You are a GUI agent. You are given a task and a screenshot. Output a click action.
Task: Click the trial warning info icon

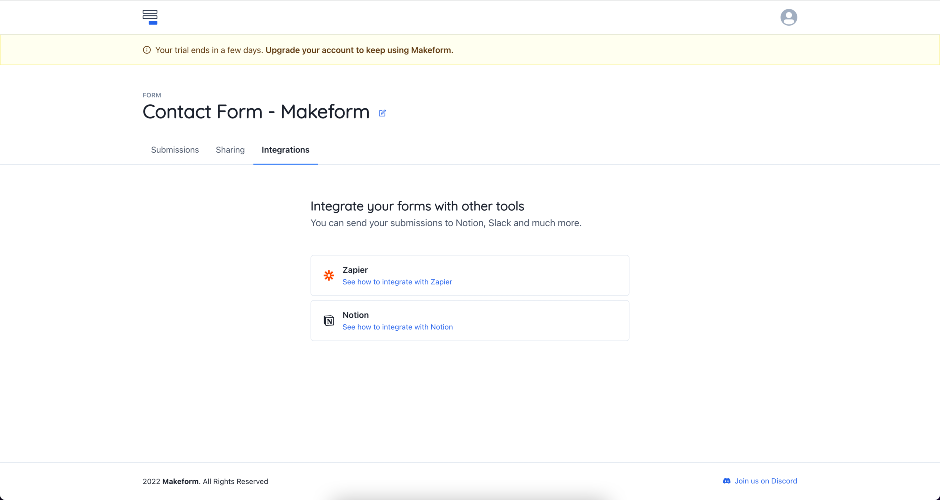tap(147, 50)
